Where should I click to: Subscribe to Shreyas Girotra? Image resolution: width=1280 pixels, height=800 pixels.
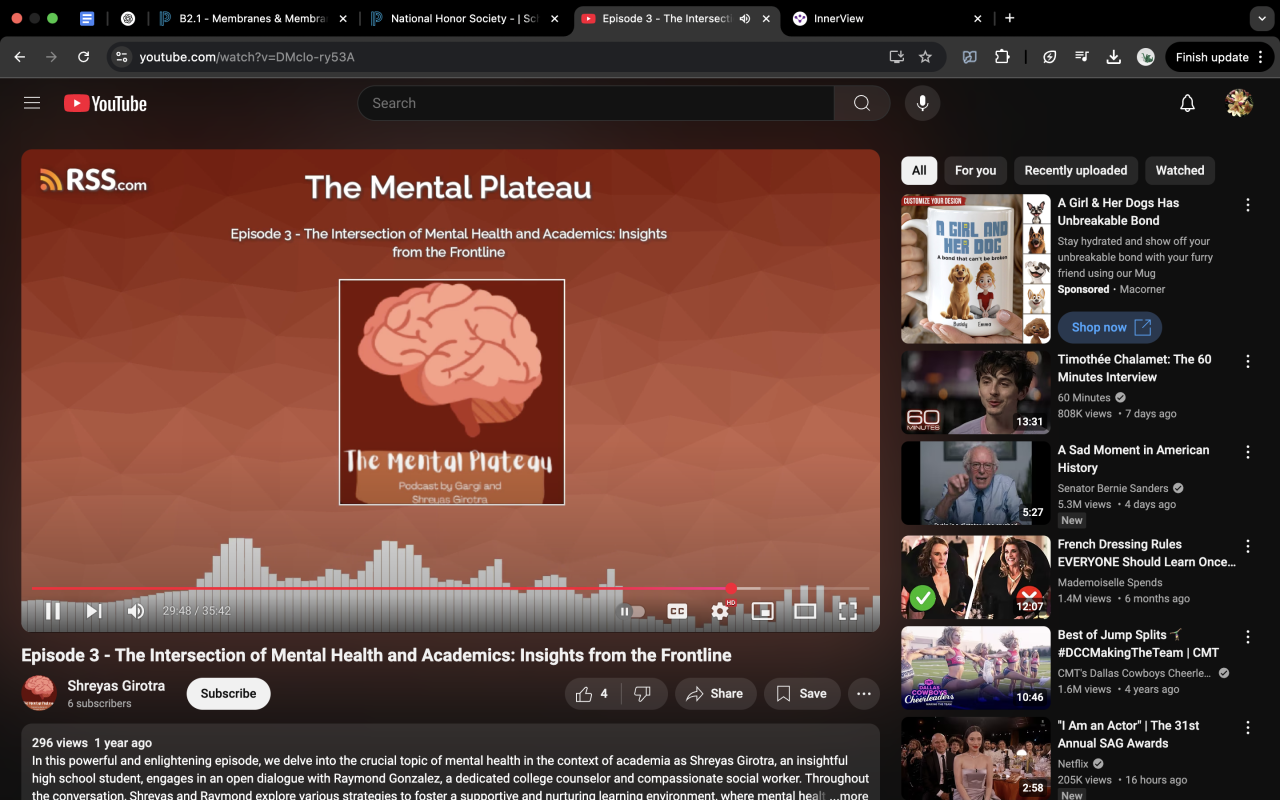coord(228,693)
